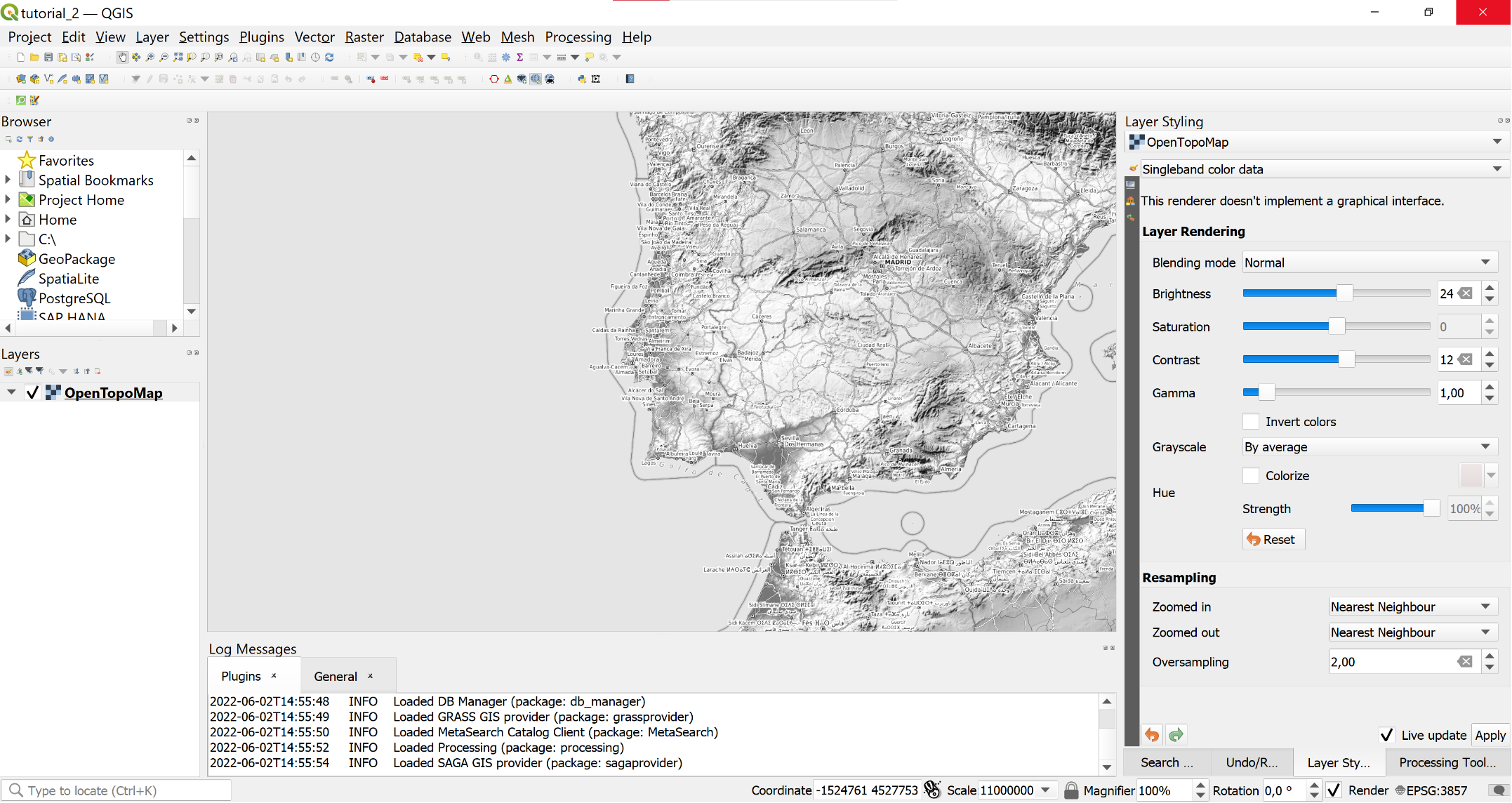1512x803 pixels.
Task: Switch to the Undo/Redo panel tab
Action: point(1252,762)
